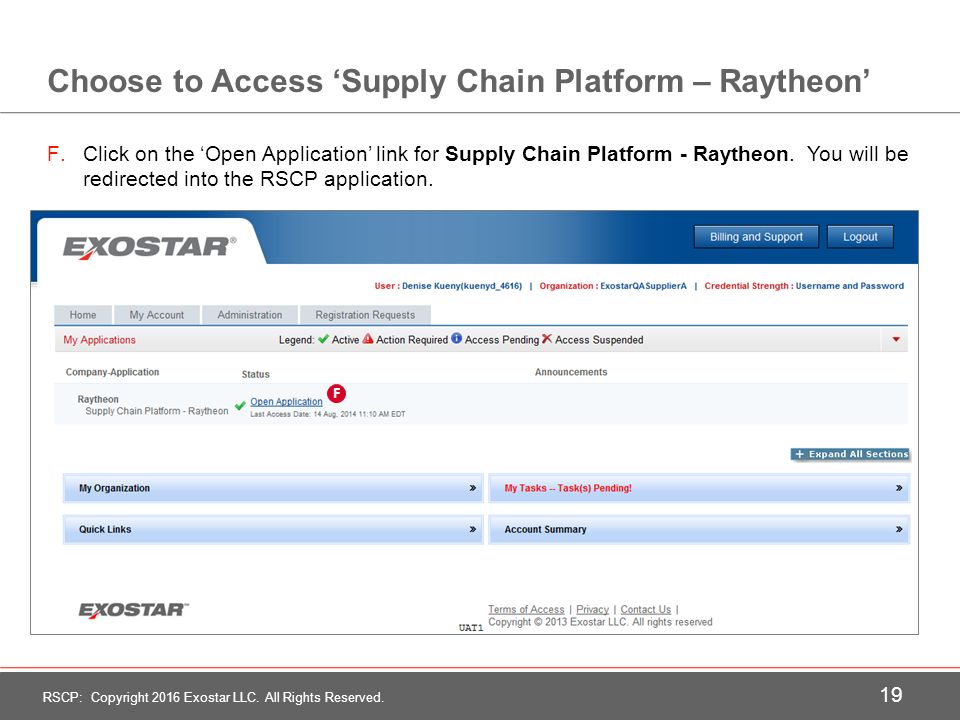This screenshot has height=720, width=960.
Task: Open the Terms of Access link
Action: [x=526, y=609]
